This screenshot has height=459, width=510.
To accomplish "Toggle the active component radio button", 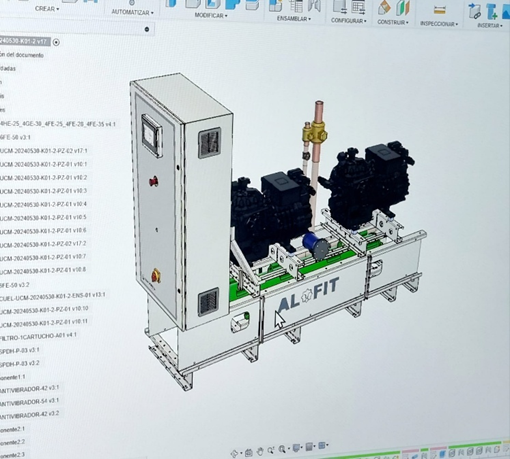I will [x=56, y=42].
